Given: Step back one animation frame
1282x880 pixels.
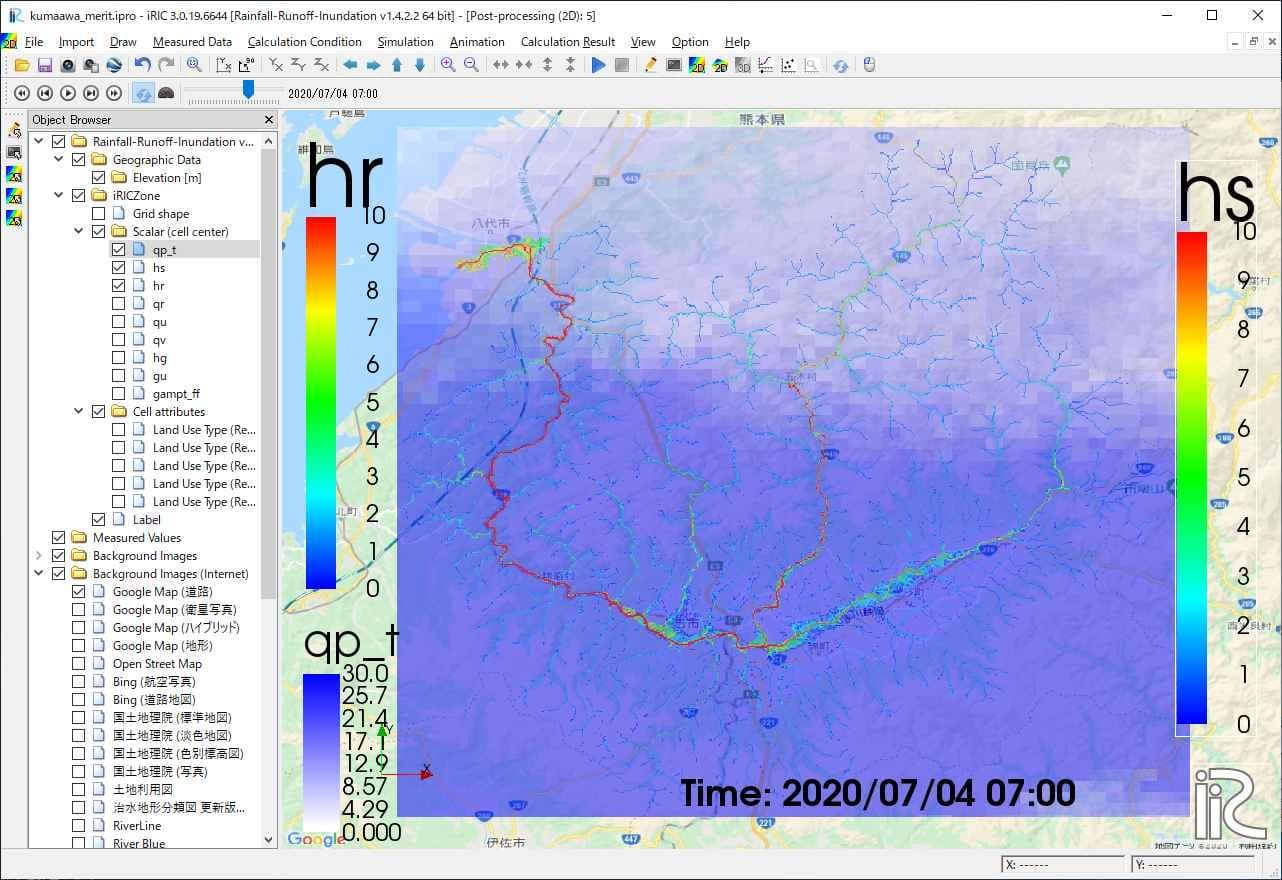Looking at the screenshot, I should (44, 93).
